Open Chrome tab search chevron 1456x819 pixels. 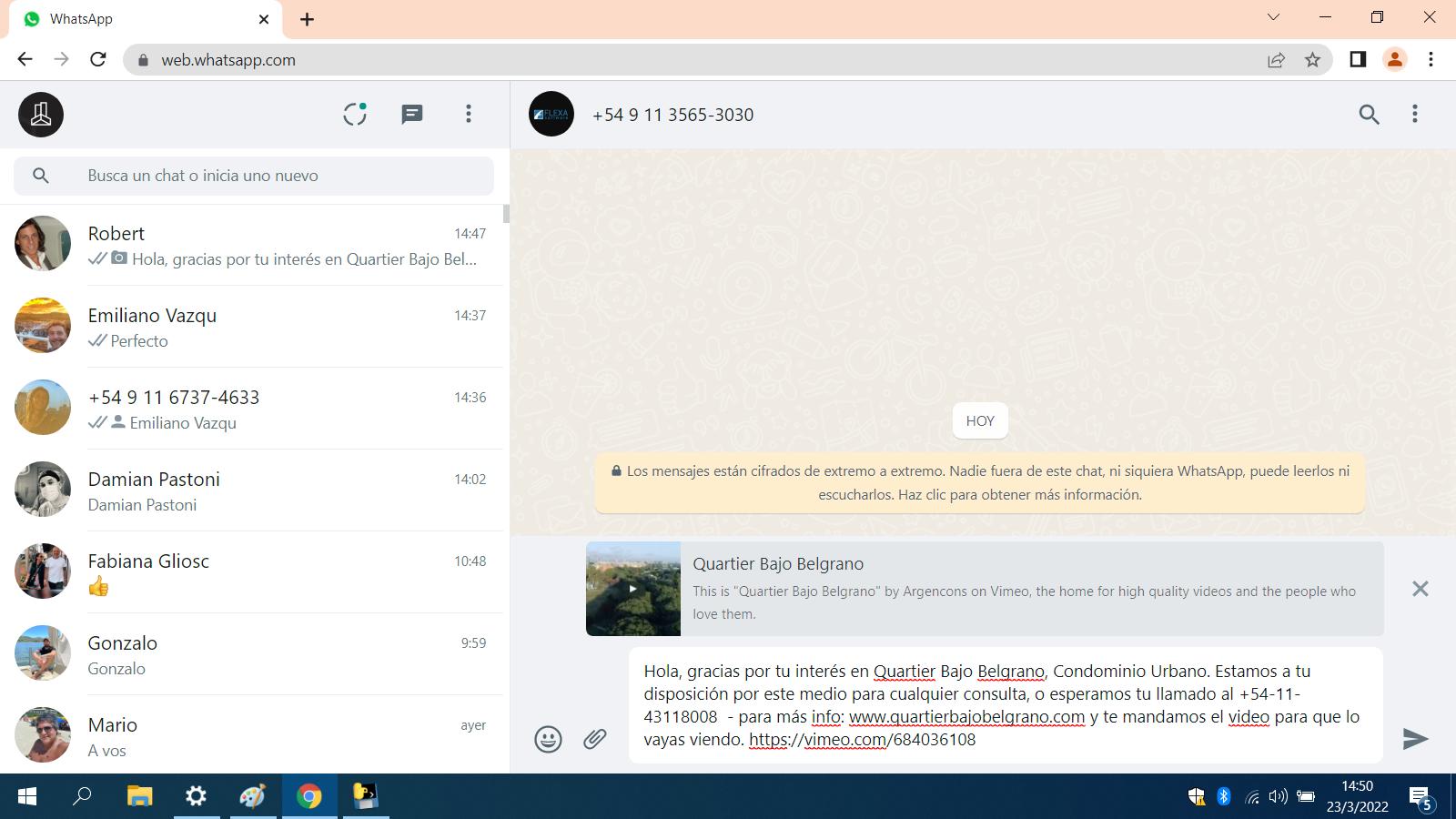click(1273, 17)
